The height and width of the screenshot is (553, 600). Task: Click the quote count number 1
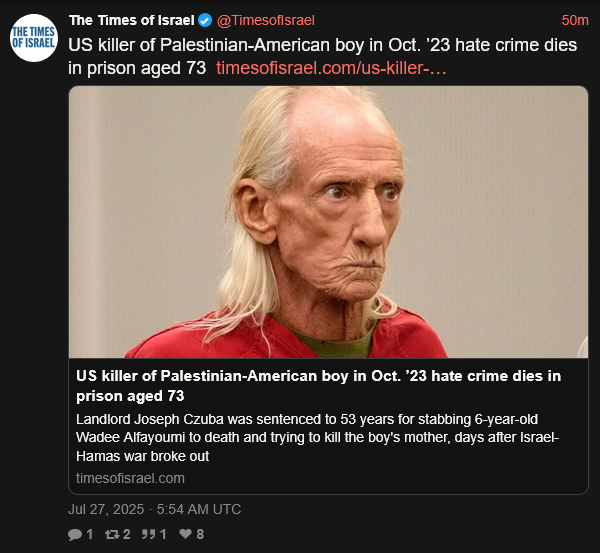163,534
